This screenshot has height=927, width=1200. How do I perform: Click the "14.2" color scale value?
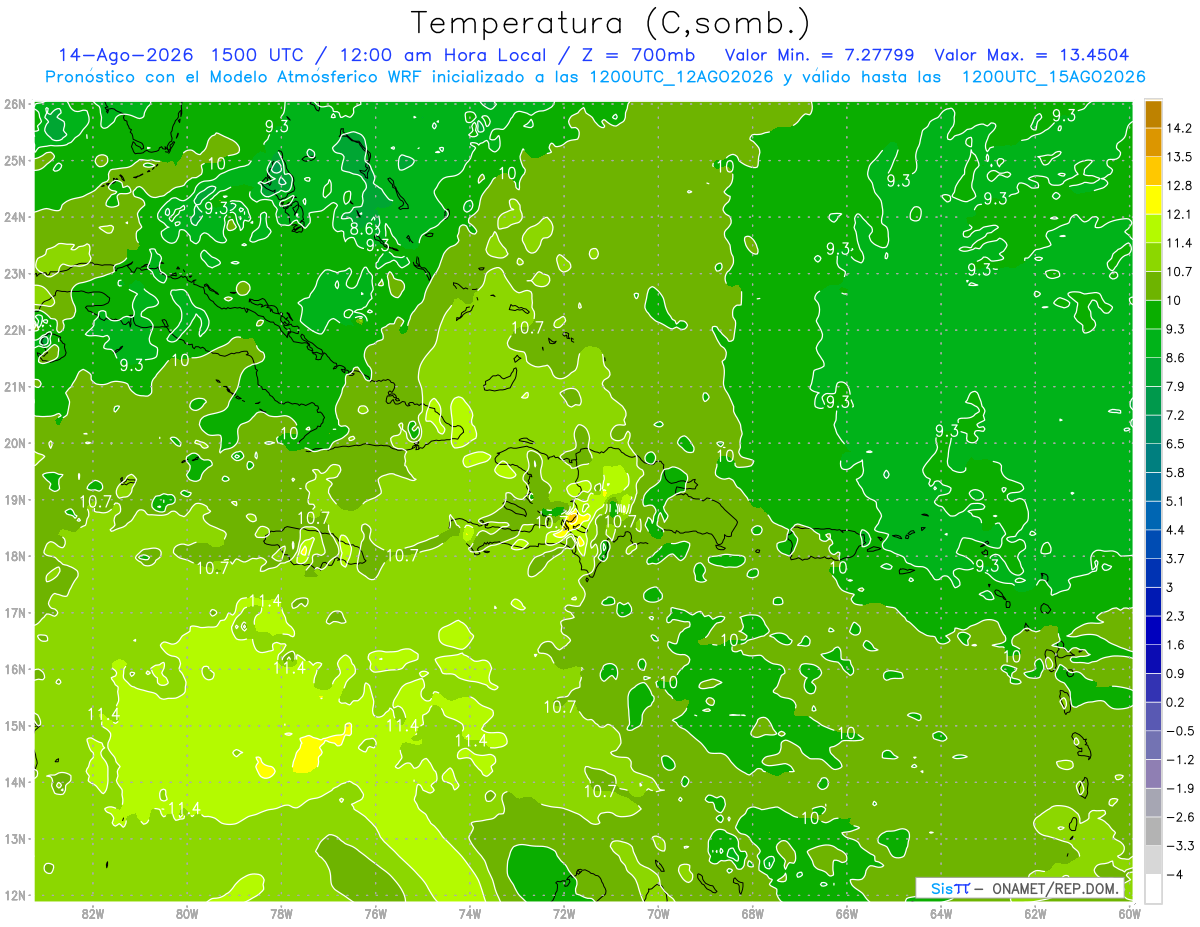coord(1179,128)
